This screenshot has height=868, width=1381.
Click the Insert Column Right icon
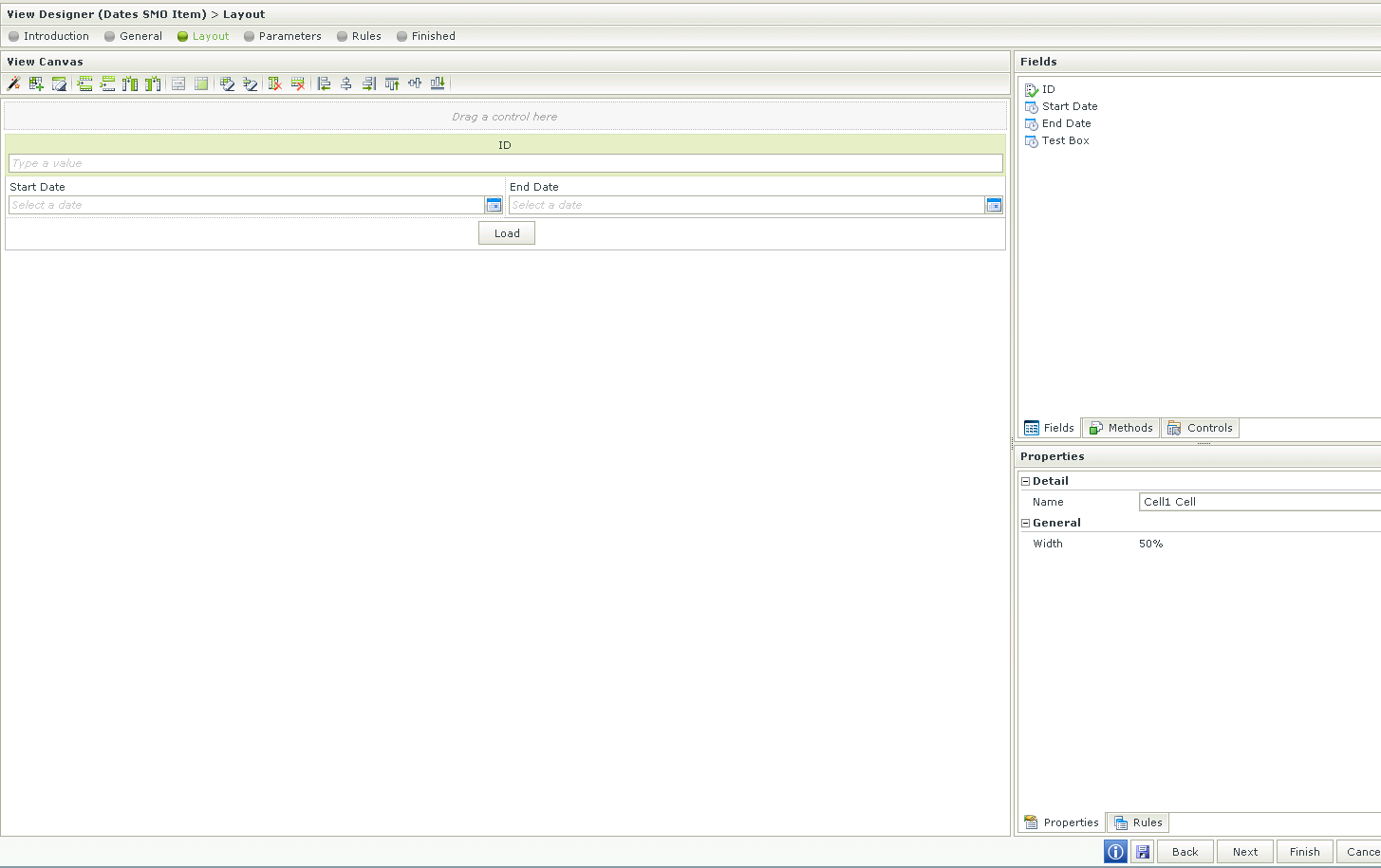coord(153,83)
